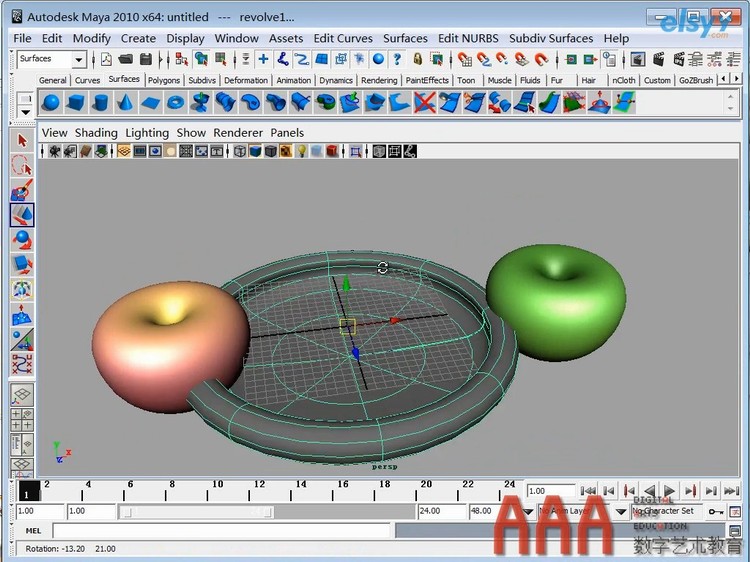Choose the Select tool arrow
Viewport: 750px width, 562px height.
pos(22,141)
